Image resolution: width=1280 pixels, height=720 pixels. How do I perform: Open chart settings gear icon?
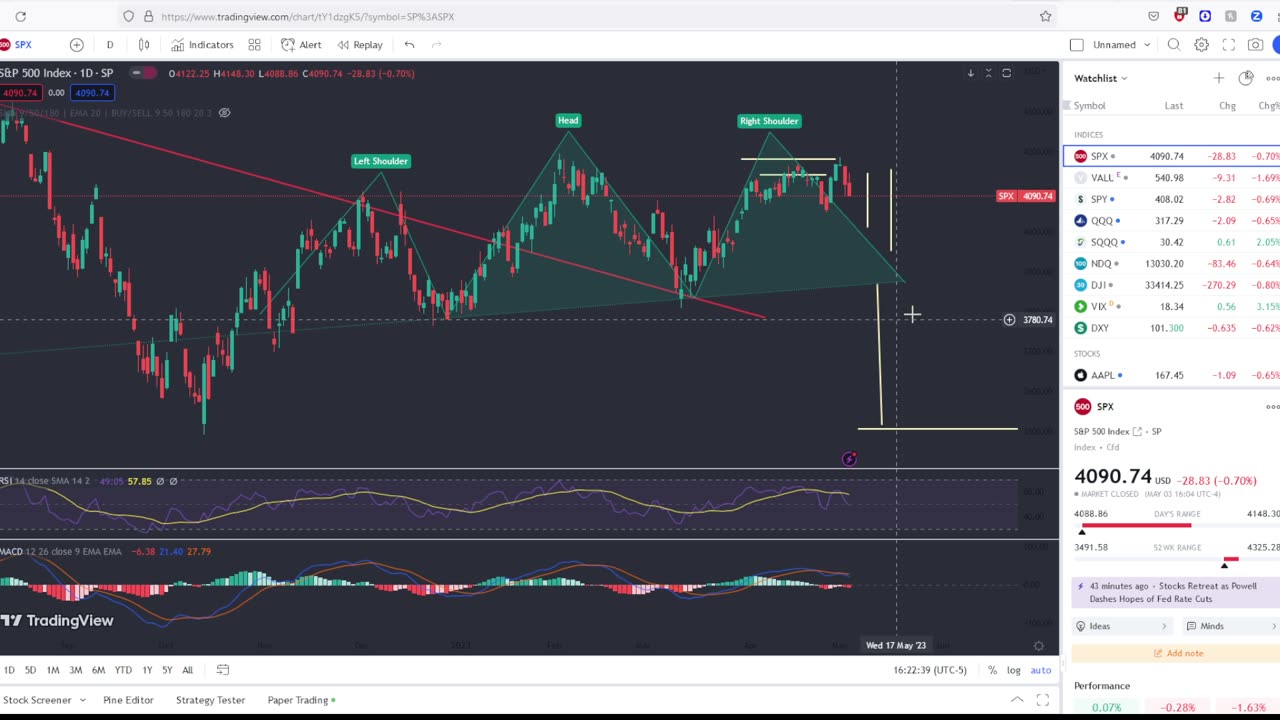point(1201,44)
